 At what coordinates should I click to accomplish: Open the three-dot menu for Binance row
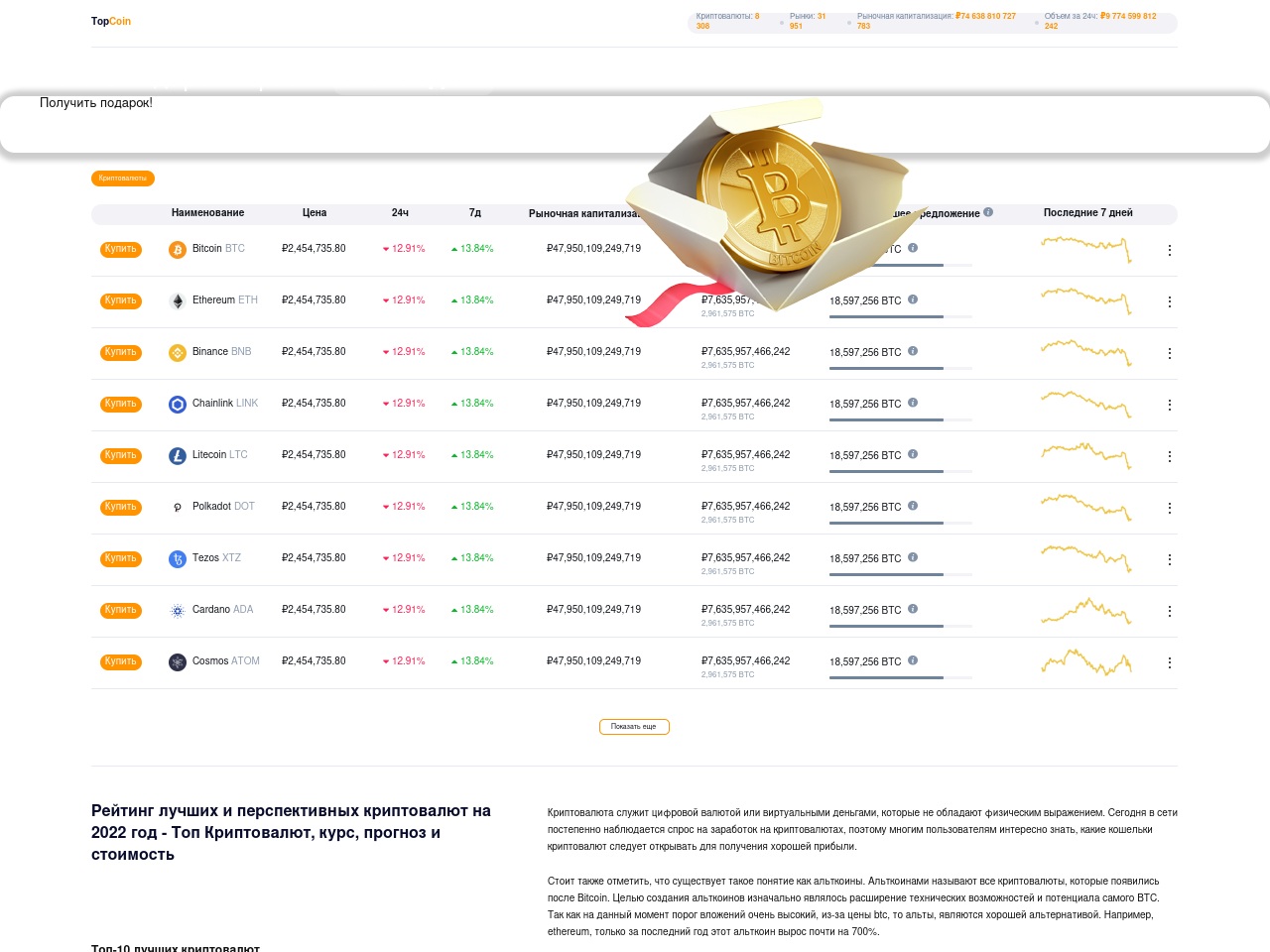[x=1170, y=353]
